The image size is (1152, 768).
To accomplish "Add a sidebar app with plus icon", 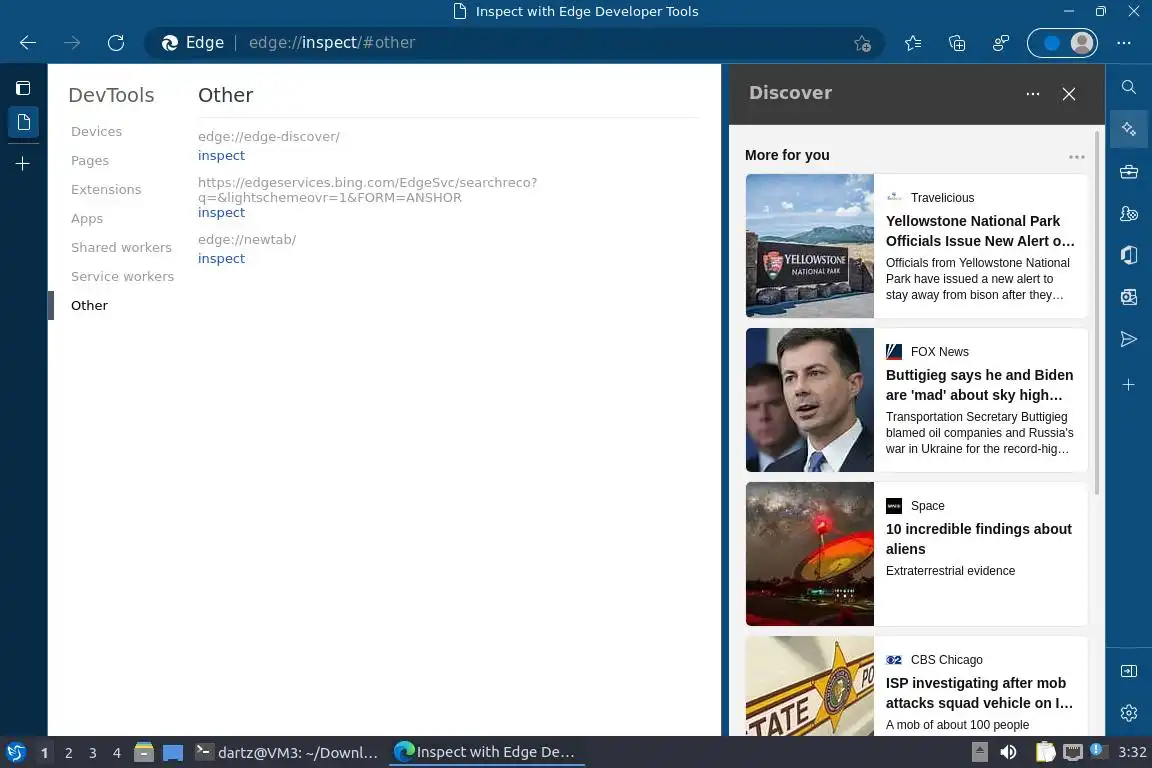I will [x=1129, y=384].
